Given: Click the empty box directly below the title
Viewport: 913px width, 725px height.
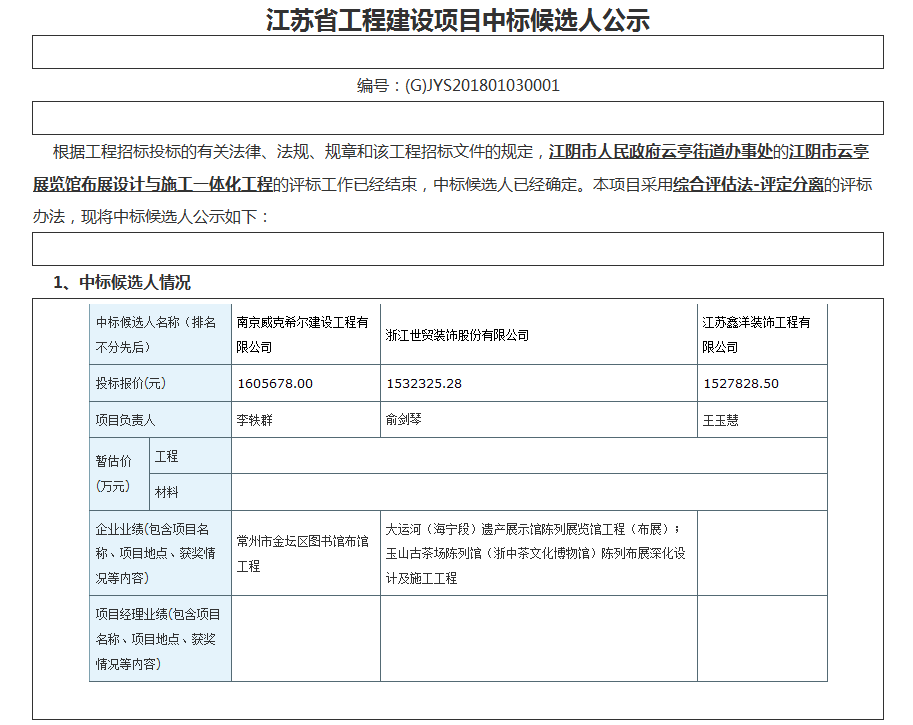Looking at the screenshot, I should pos(457,52).
